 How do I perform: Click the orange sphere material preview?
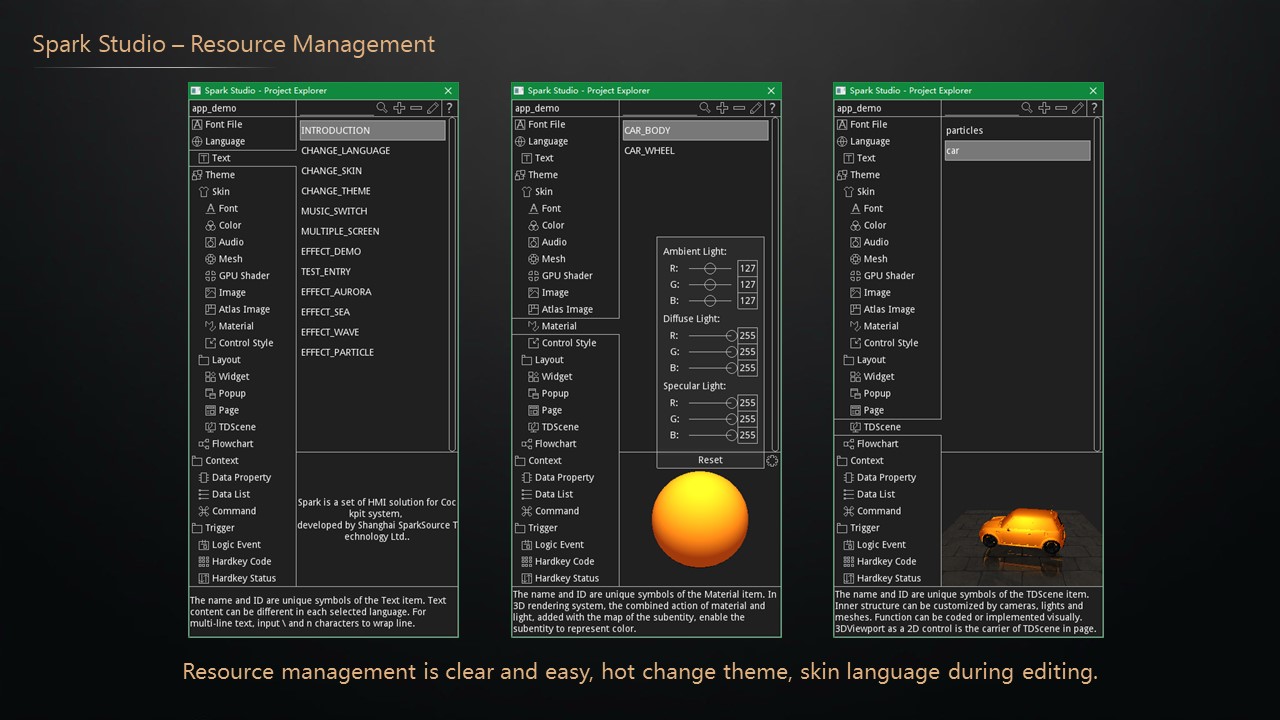click(x=700, y=520)
